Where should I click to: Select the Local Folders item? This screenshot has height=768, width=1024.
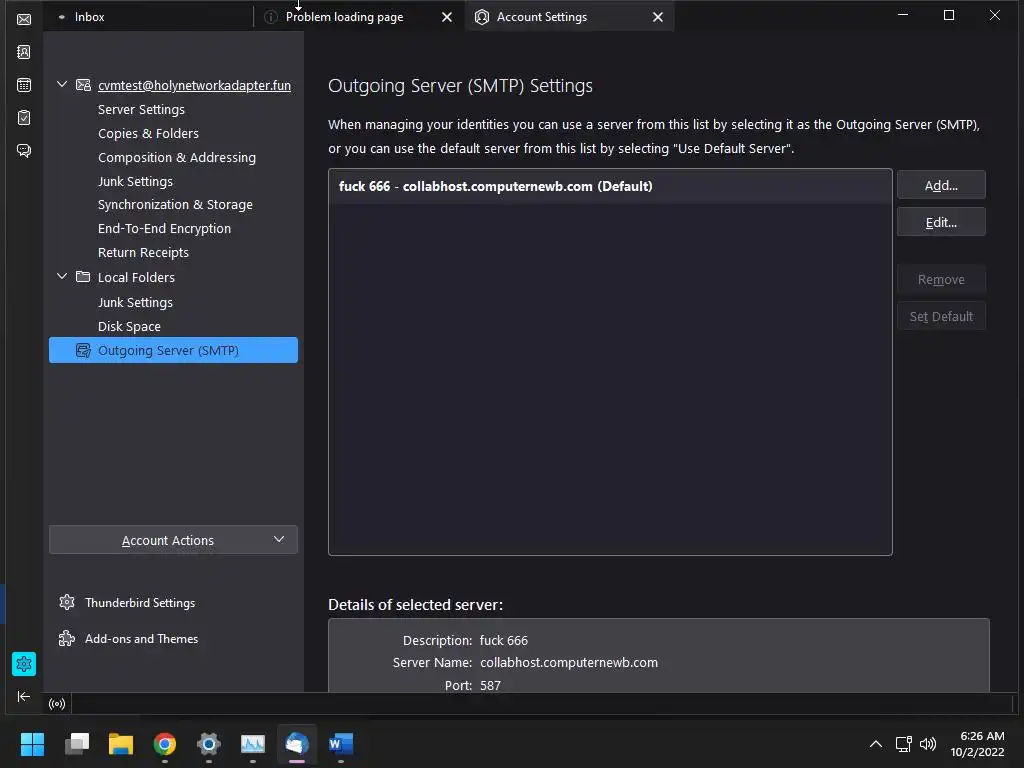click(136, 277)
